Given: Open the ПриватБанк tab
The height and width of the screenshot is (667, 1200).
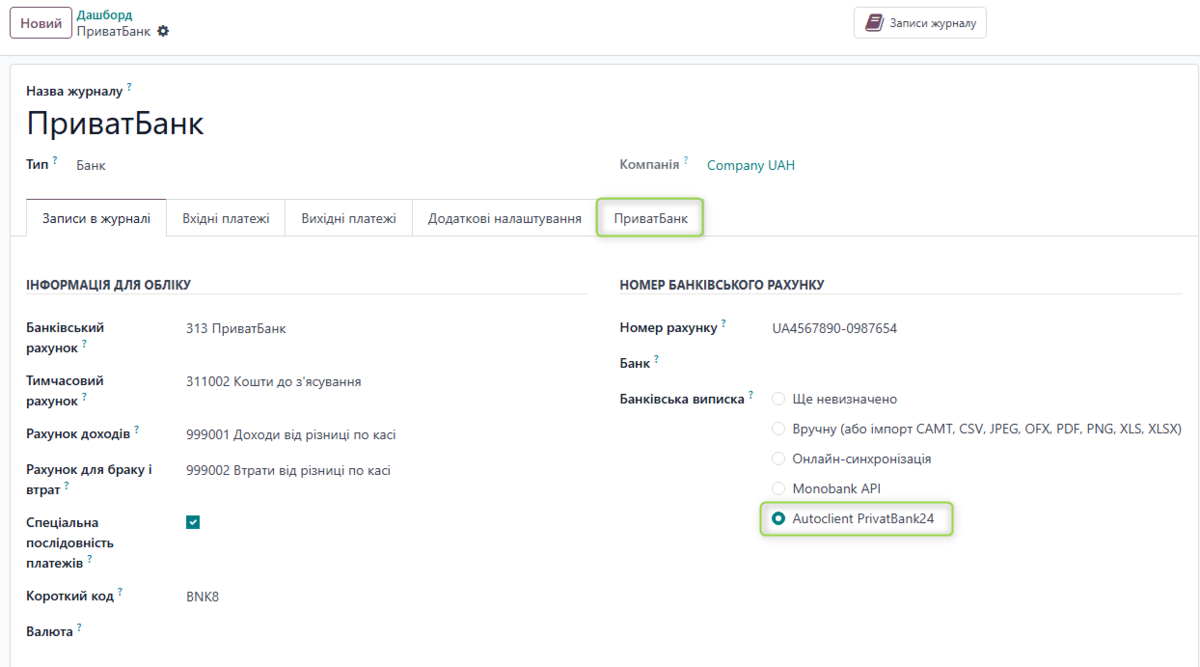Looking at the screenshot, I should [651, 218].
